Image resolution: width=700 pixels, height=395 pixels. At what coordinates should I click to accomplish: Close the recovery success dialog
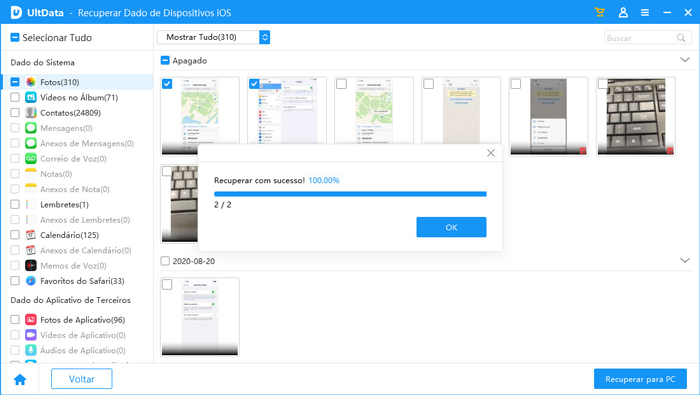click(x=491, y=153)
